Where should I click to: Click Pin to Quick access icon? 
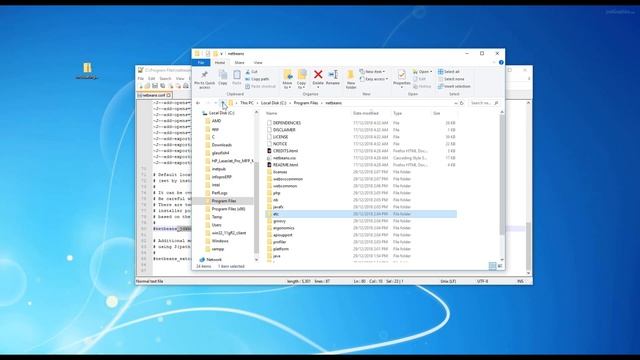(x=204, y=76)
